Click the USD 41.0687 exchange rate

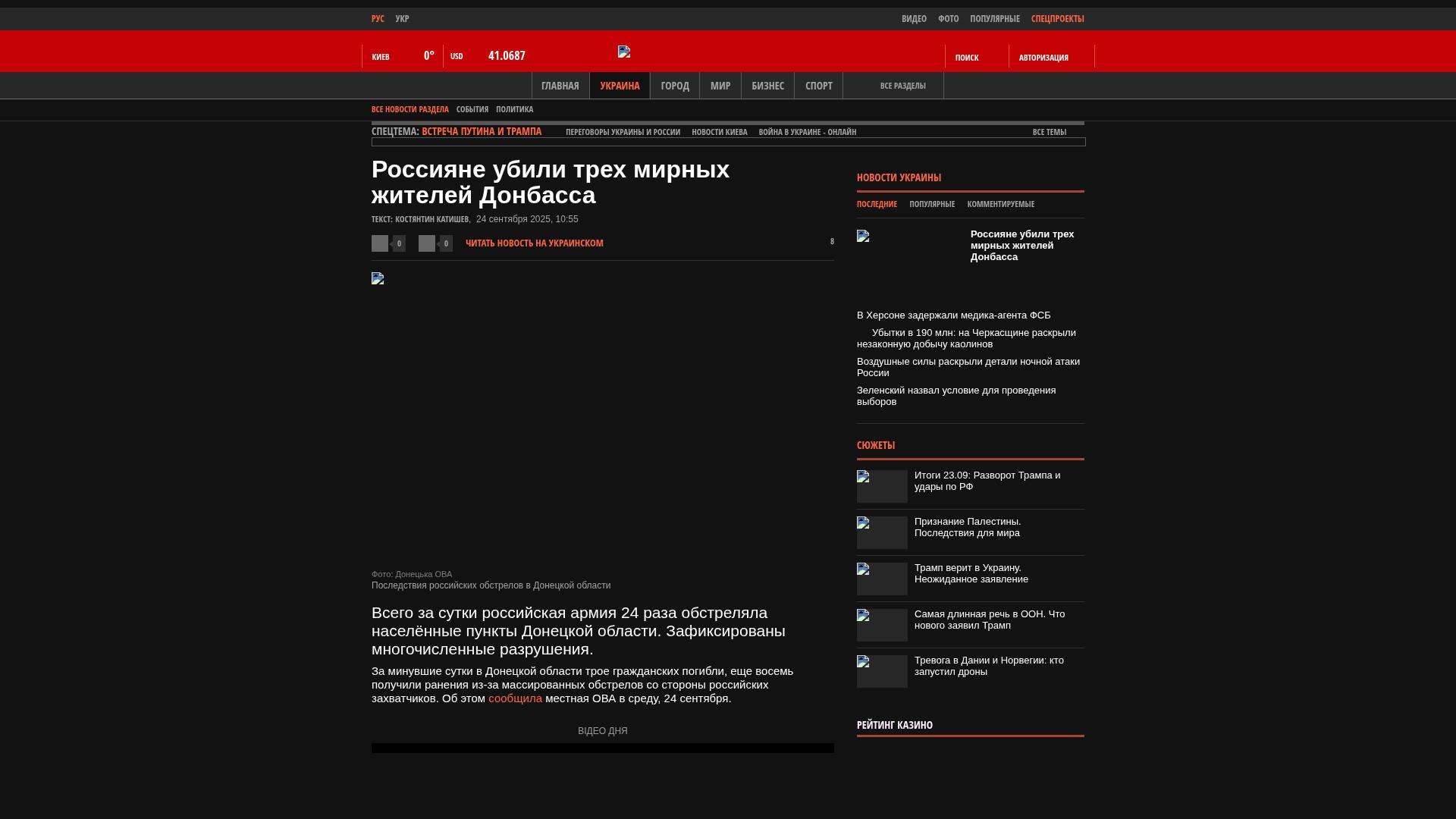coord(506,55)
